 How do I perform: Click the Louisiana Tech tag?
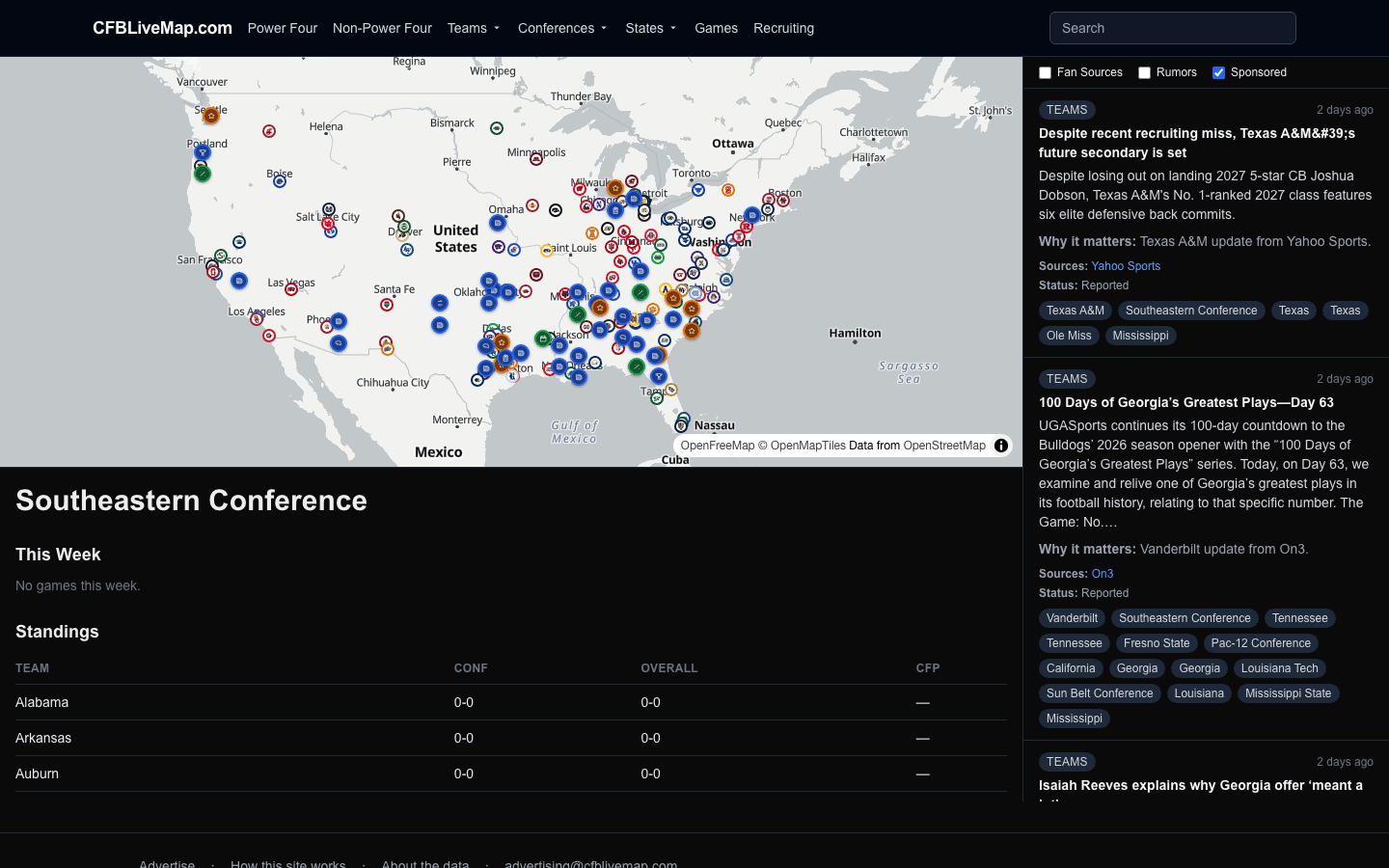pyautogui.click(x=1279, y=668)
